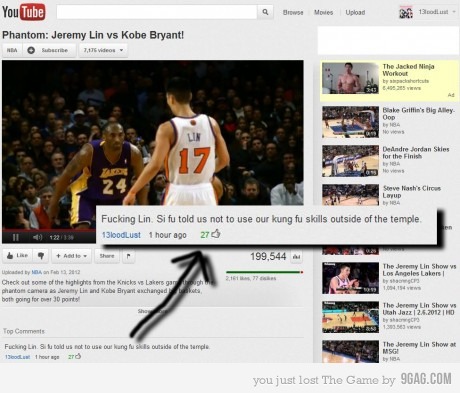This screenshot has width=460, height=393.
Task: Open Jeremy Lin Show vs Utah Jazz thumbnail
Action: click(x=350, y=317)
